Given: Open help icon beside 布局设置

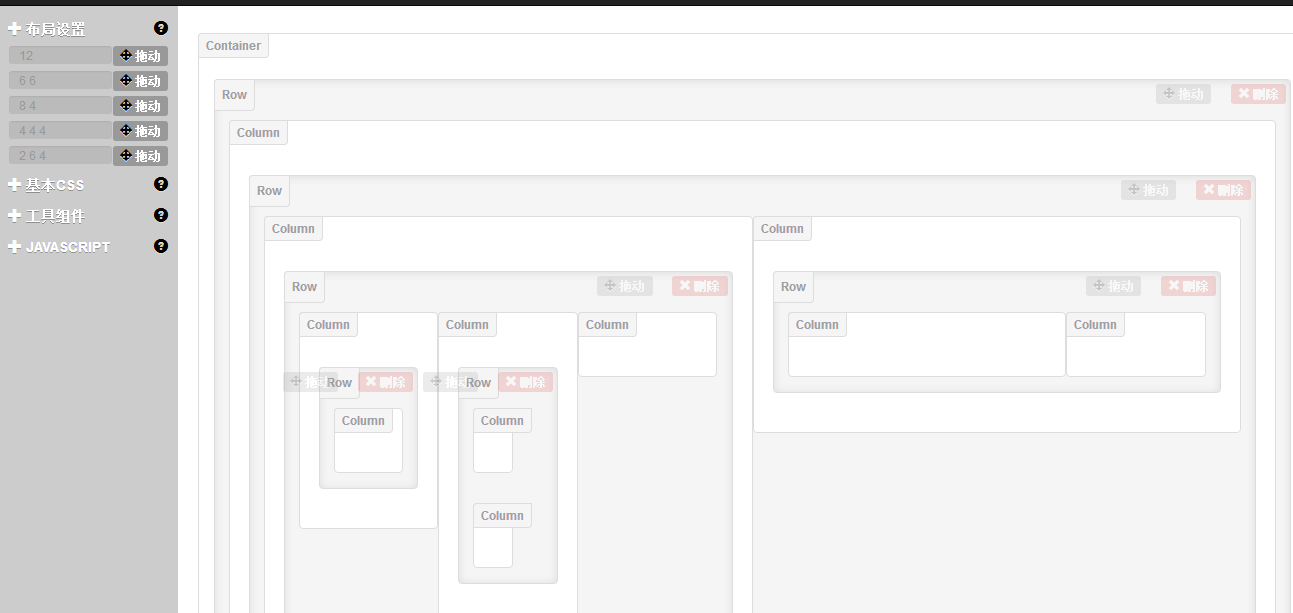Looking at the screenshot, I should click(x=161, y=28).
